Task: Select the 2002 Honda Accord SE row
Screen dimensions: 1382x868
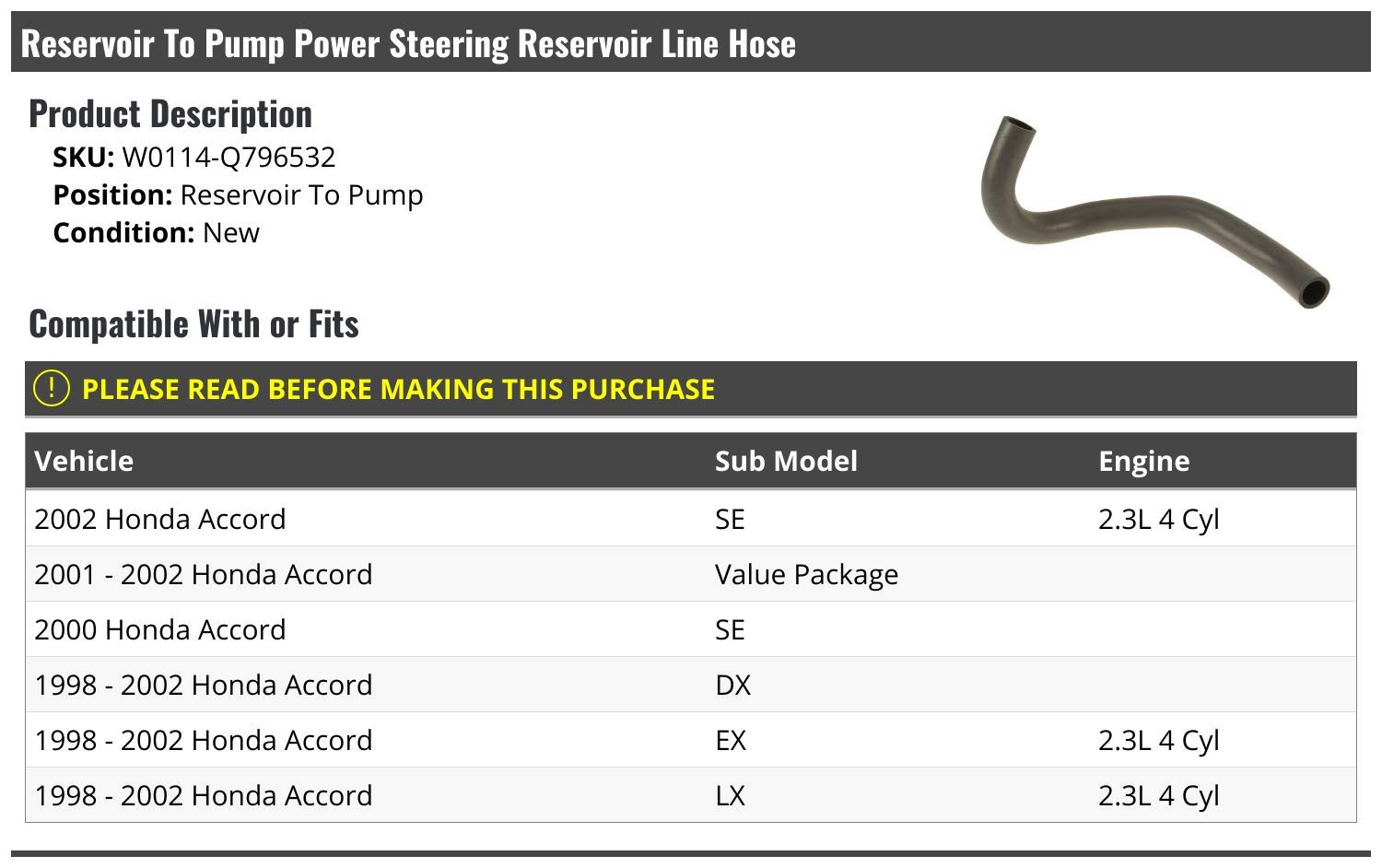Action: point(160,519)
